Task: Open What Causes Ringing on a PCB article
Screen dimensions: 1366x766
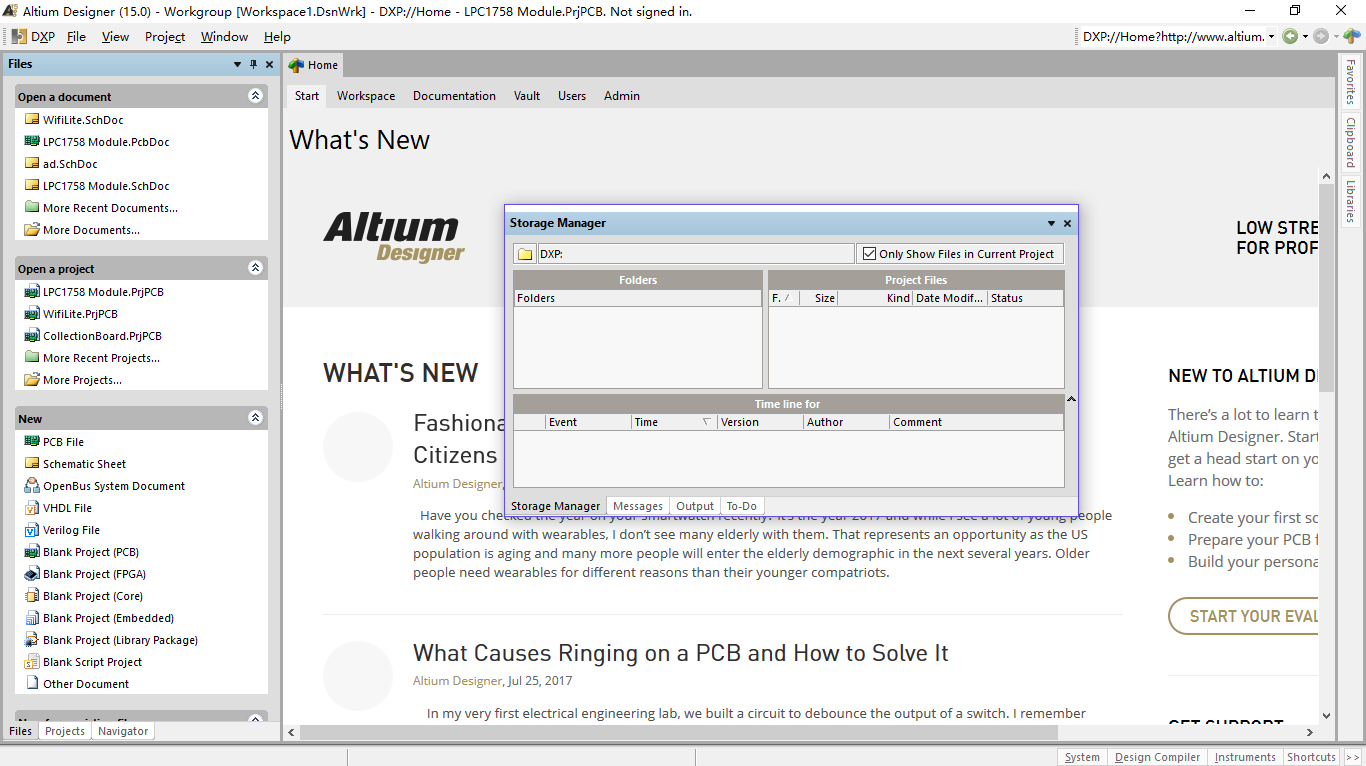Action: 681,653
